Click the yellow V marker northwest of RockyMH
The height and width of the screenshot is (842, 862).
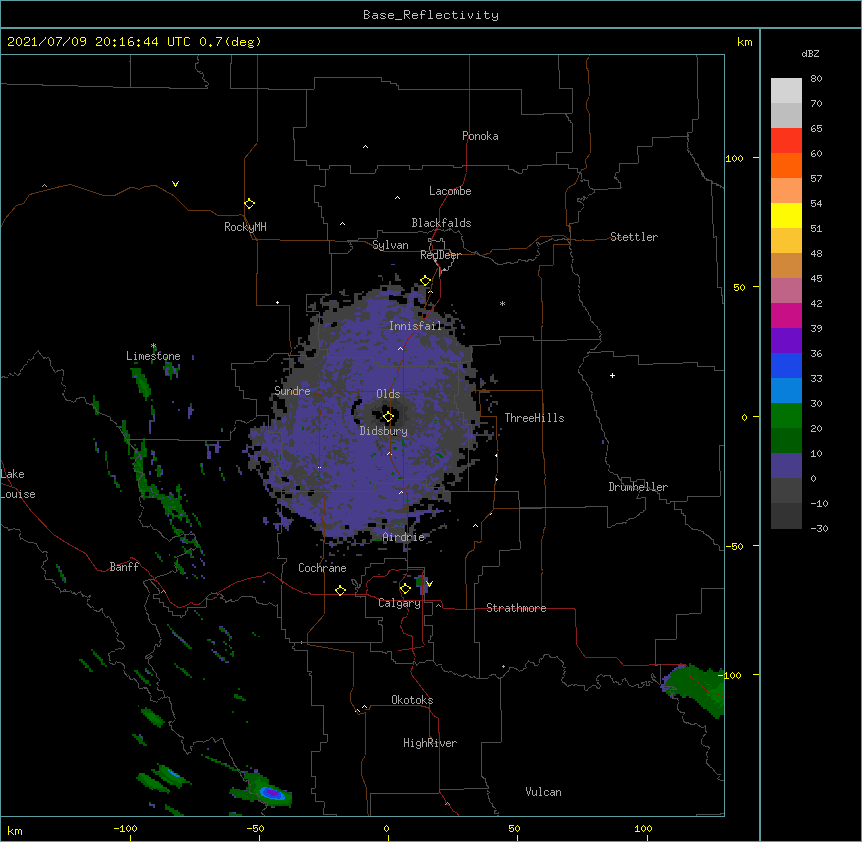tap(175, 184)
